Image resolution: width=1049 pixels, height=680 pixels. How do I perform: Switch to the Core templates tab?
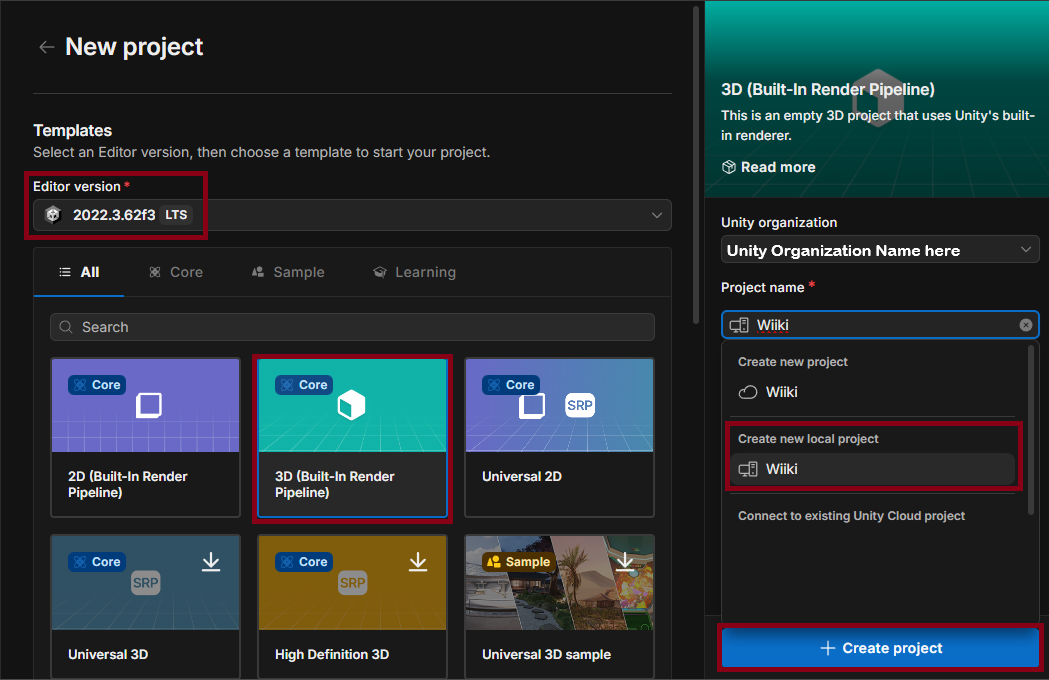pyautogui.click(x=175, y=271)
